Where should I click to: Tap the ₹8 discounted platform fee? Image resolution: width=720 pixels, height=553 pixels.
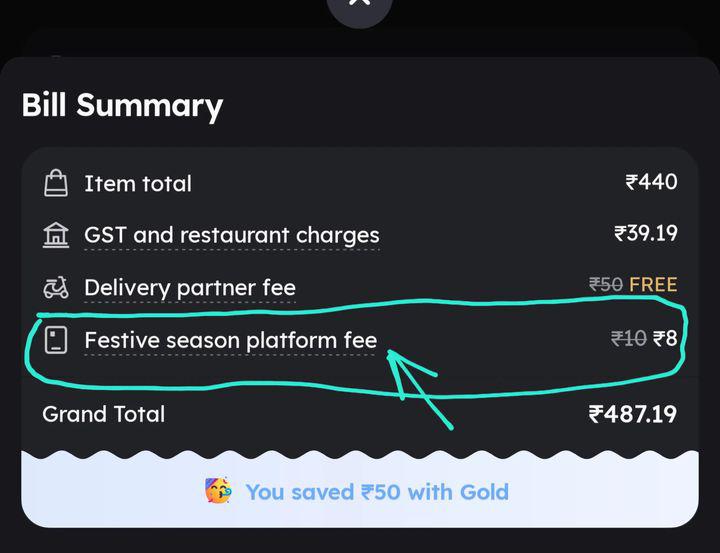click(665, 338)
